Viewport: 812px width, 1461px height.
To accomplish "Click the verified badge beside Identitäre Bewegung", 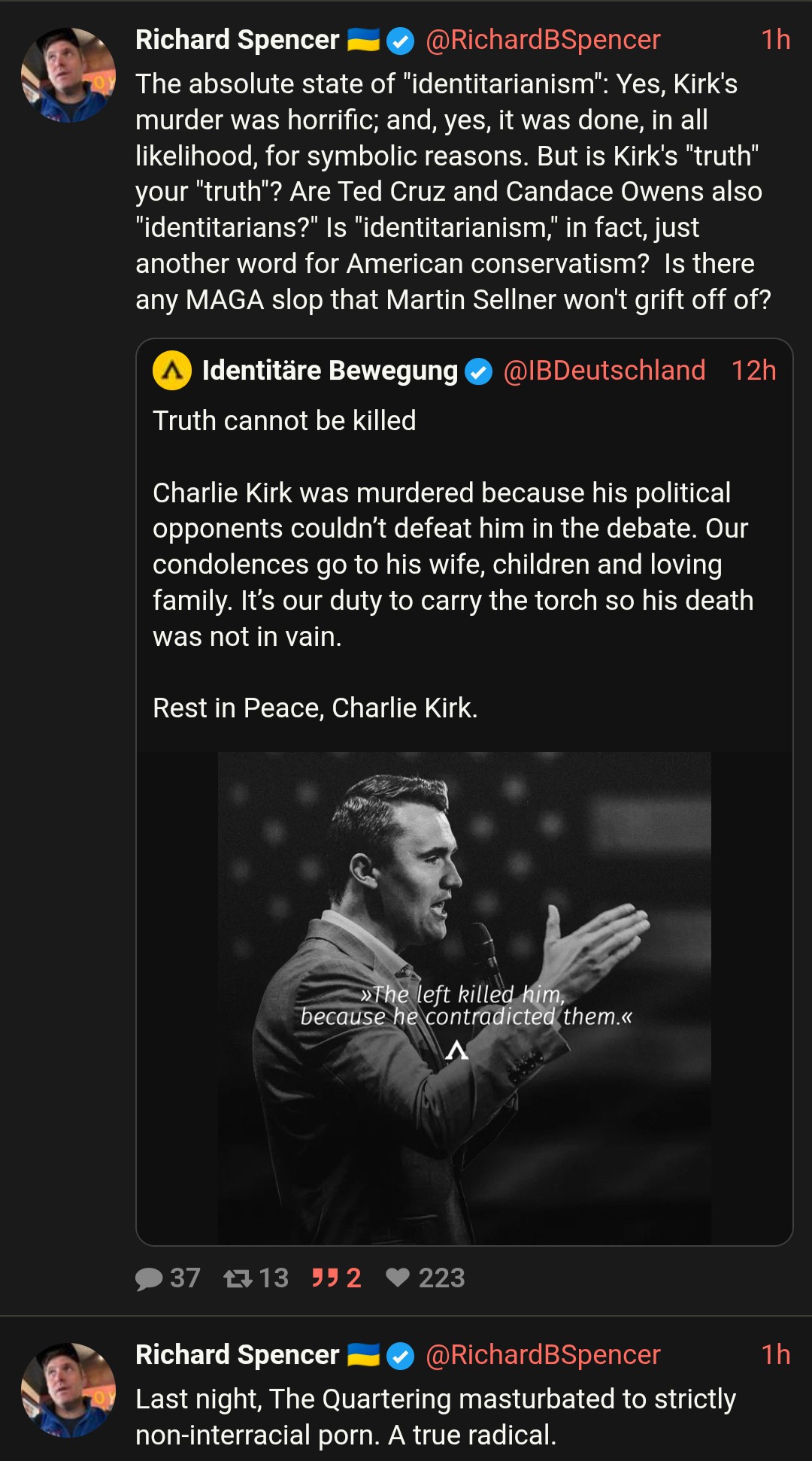I will 478,371.
